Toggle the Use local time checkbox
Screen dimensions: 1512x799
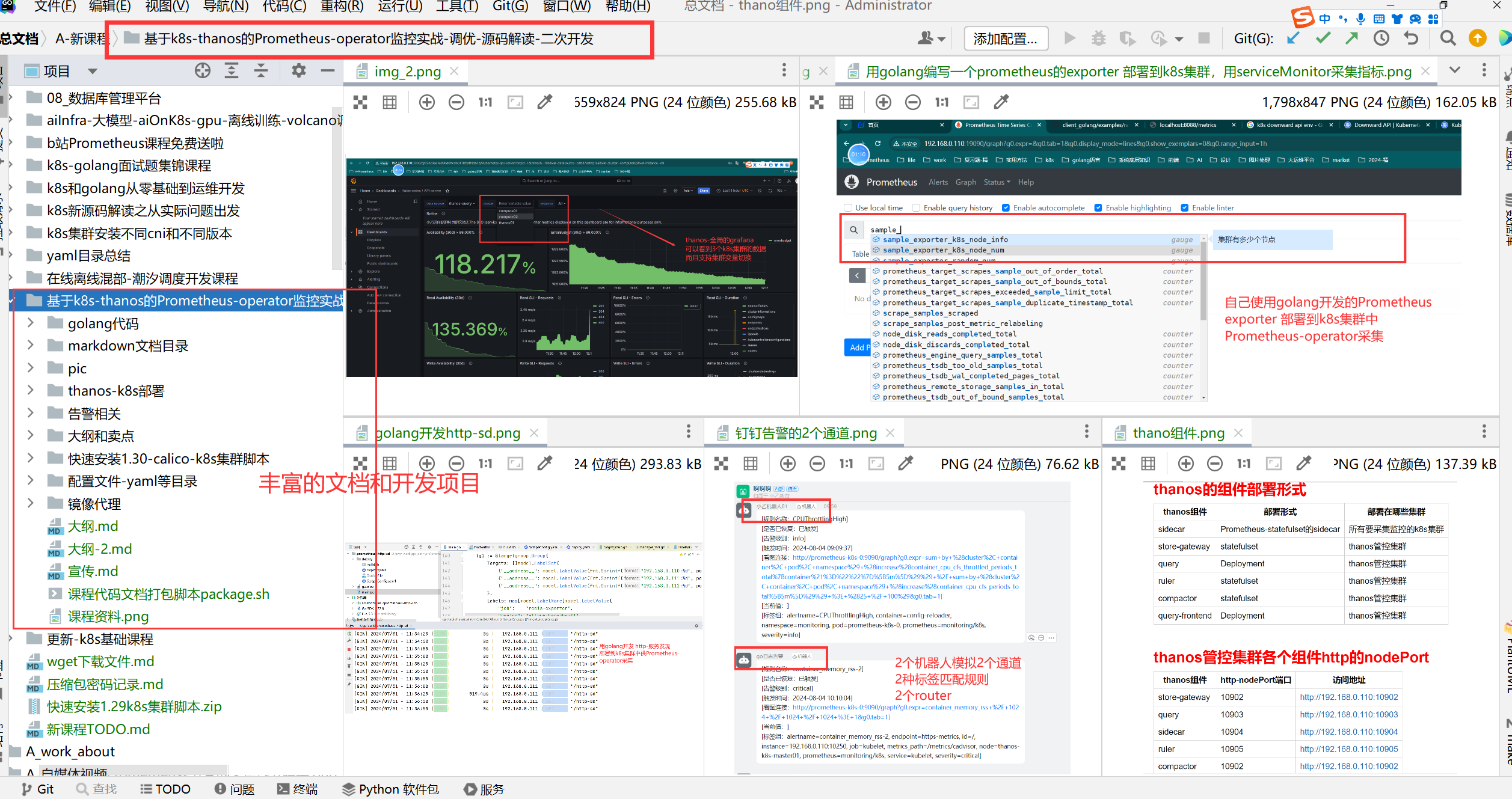point(848,208)
